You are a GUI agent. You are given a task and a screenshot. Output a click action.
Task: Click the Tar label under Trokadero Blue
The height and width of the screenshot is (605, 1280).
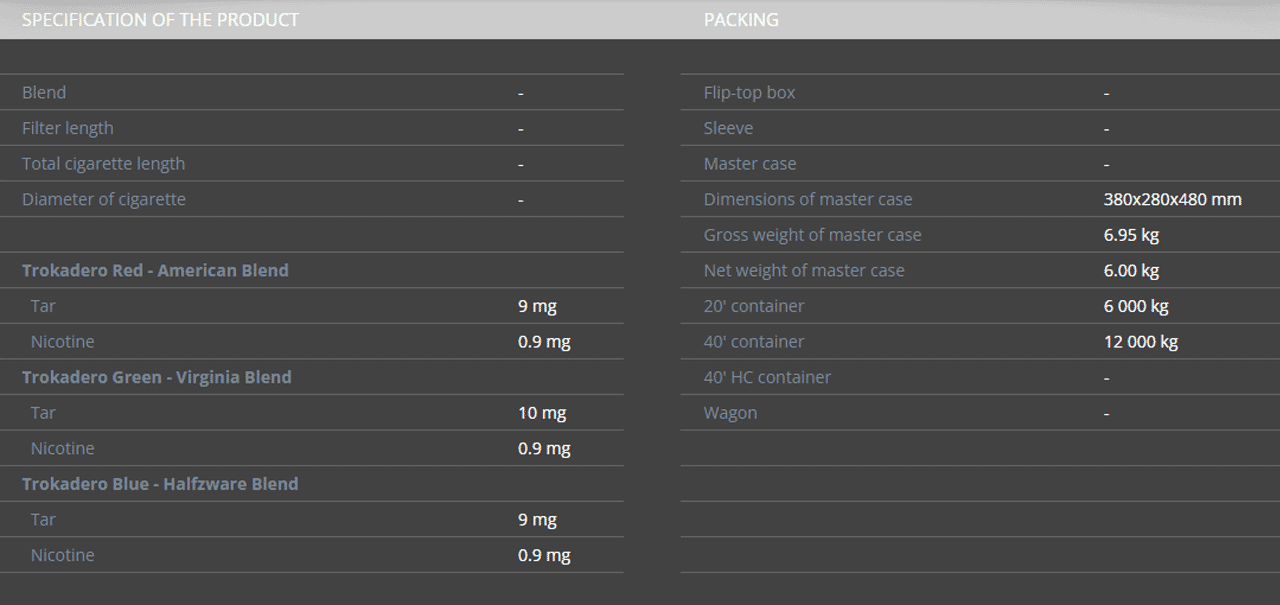pos(43,519)
